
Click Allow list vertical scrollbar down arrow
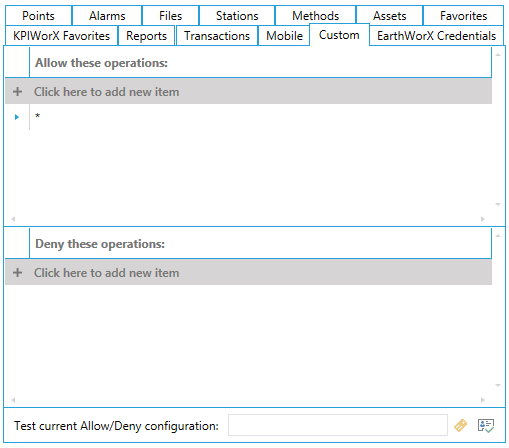pos(498,204)
